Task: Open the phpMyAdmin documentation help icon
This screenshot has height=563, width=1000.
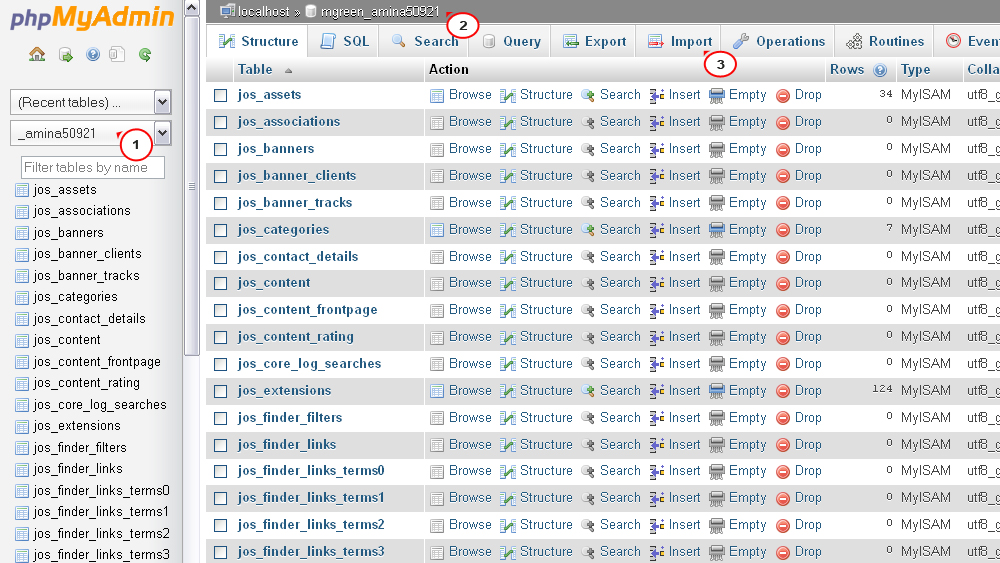Action: click(92, 55)
